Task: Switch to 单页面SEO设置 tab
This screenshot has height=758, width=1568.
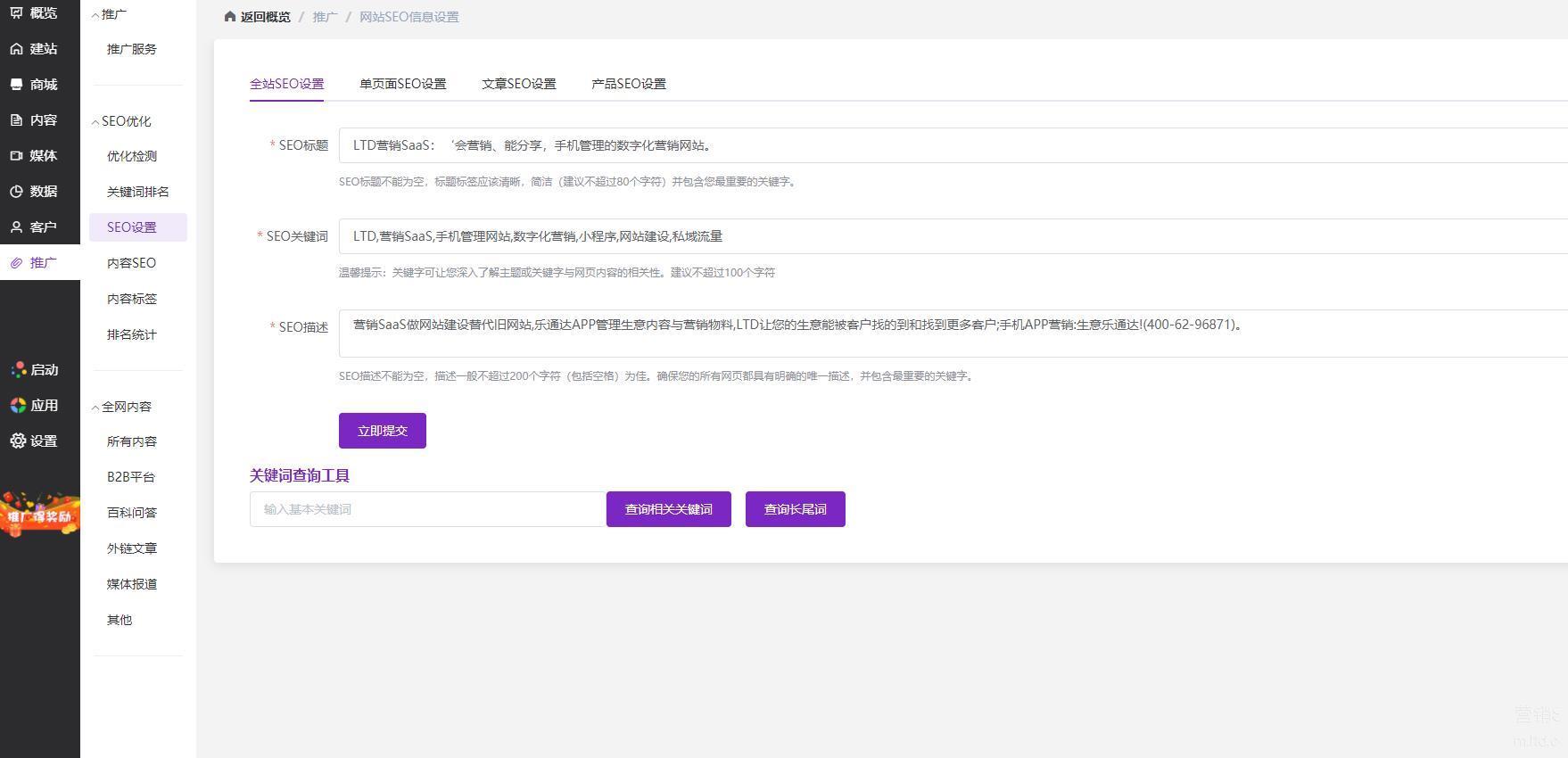Action: coord(402,84)
